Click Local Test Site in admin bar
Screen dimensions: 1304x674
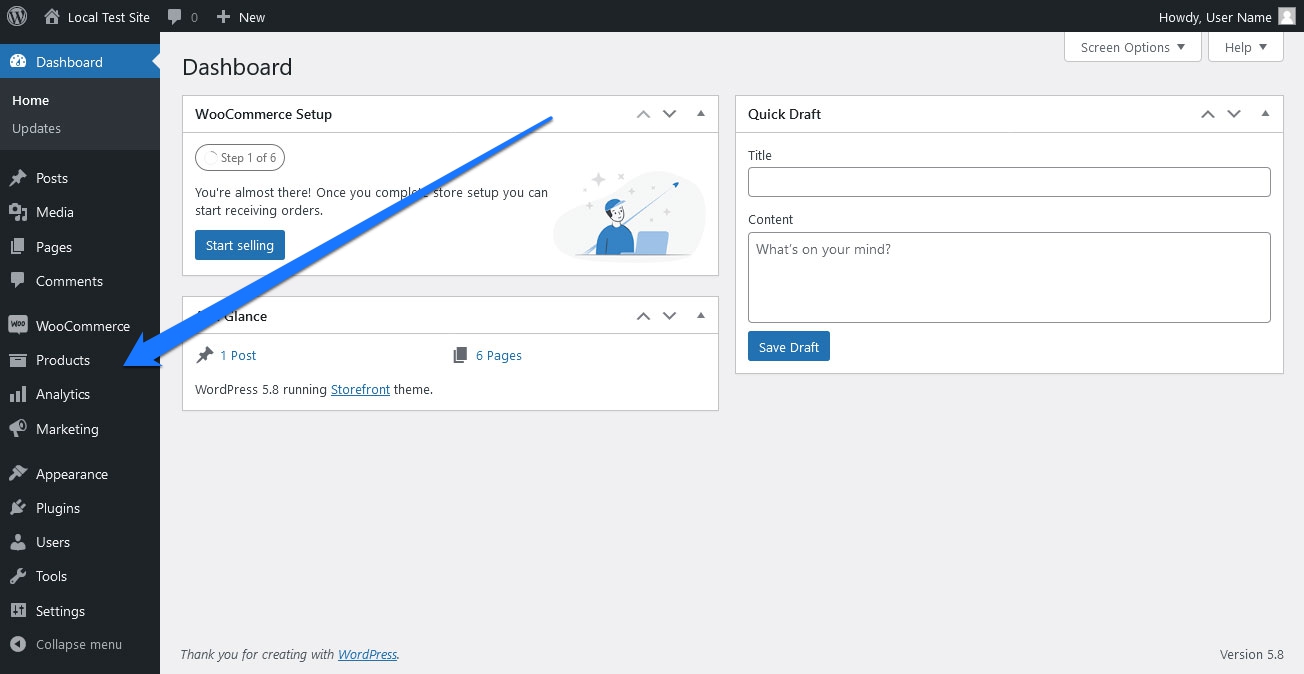pyautogui.click(x=109, y=17)
